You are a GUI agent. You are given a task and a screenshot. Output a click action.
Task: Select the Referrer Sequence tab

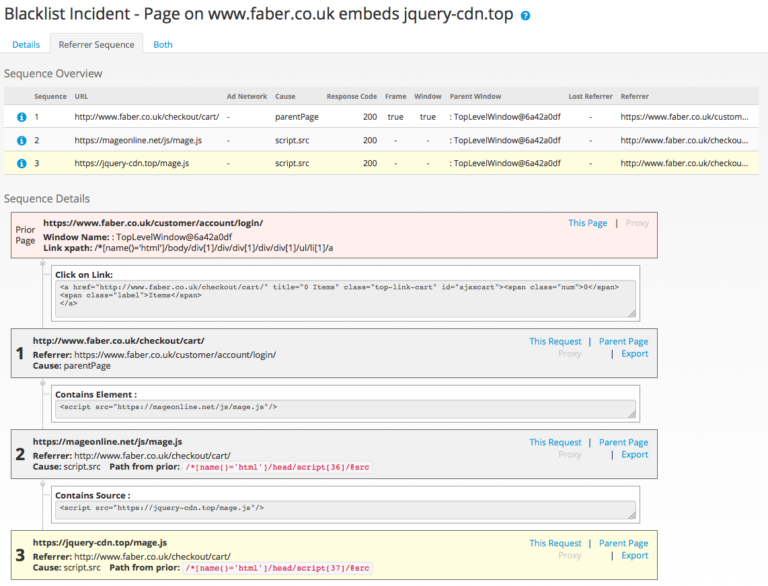click(96, 44)
